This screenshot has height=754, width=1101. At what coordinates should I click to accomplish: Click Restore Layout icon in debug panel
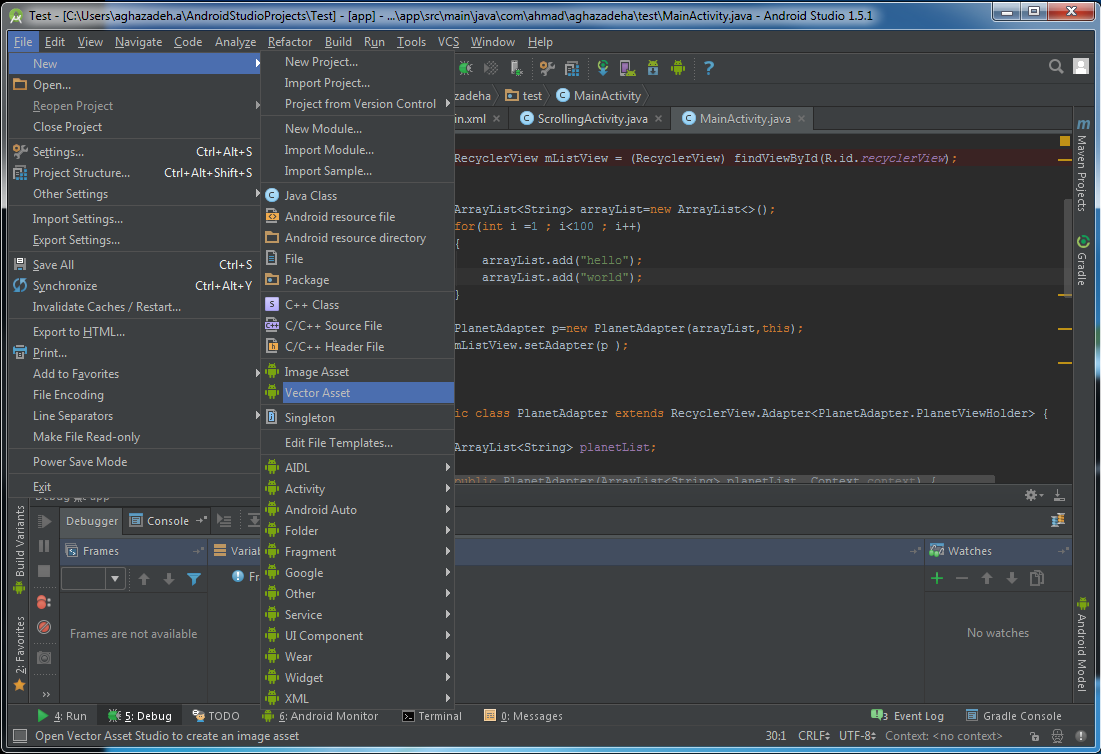[x=1058, y=520]
